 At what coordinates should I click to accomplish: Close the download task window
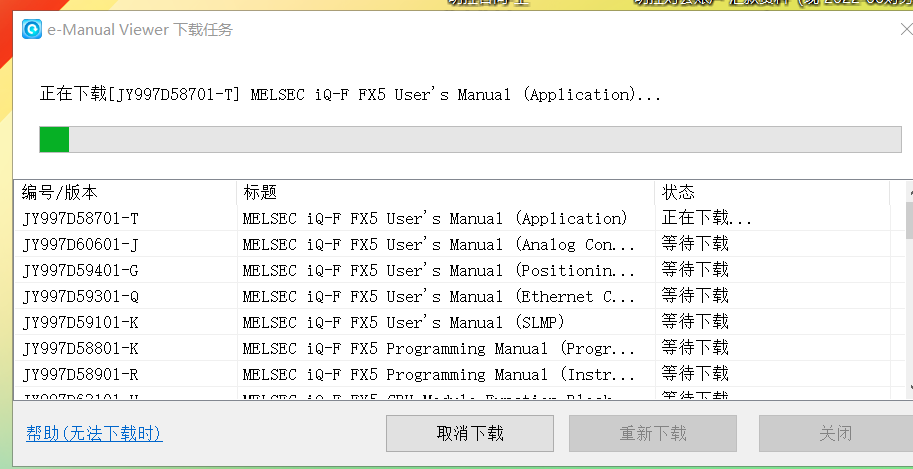coord(905,30)
